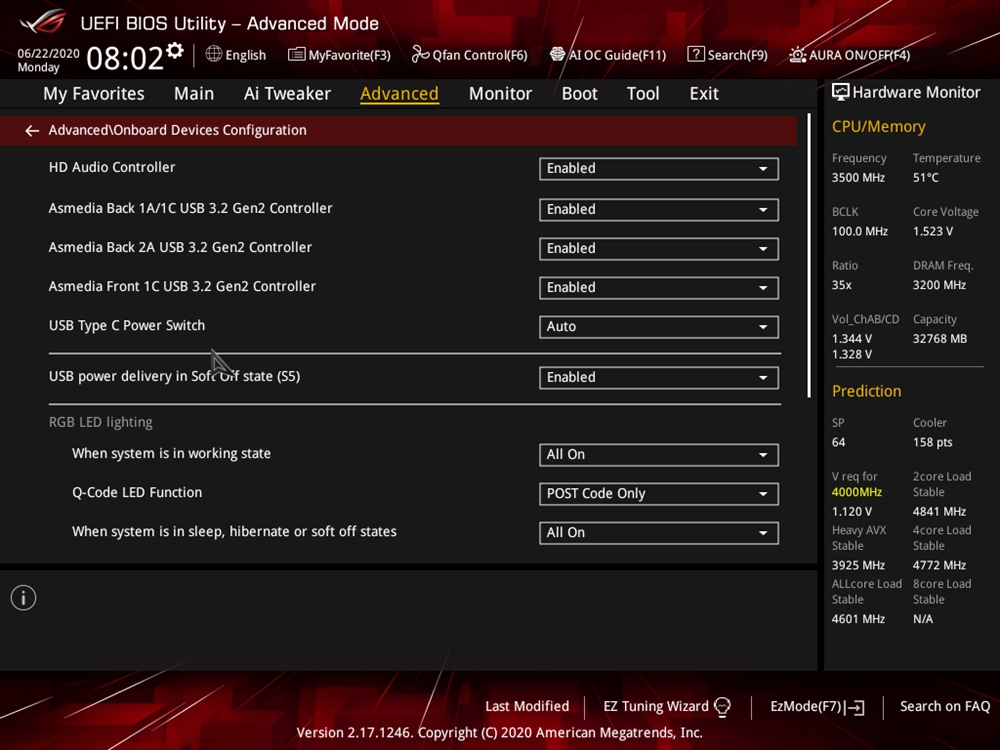Image resolution: width=1000 pixels, height=750 pixels.
Task: Click the MyFavorite list icon
Action: (297, 55)
